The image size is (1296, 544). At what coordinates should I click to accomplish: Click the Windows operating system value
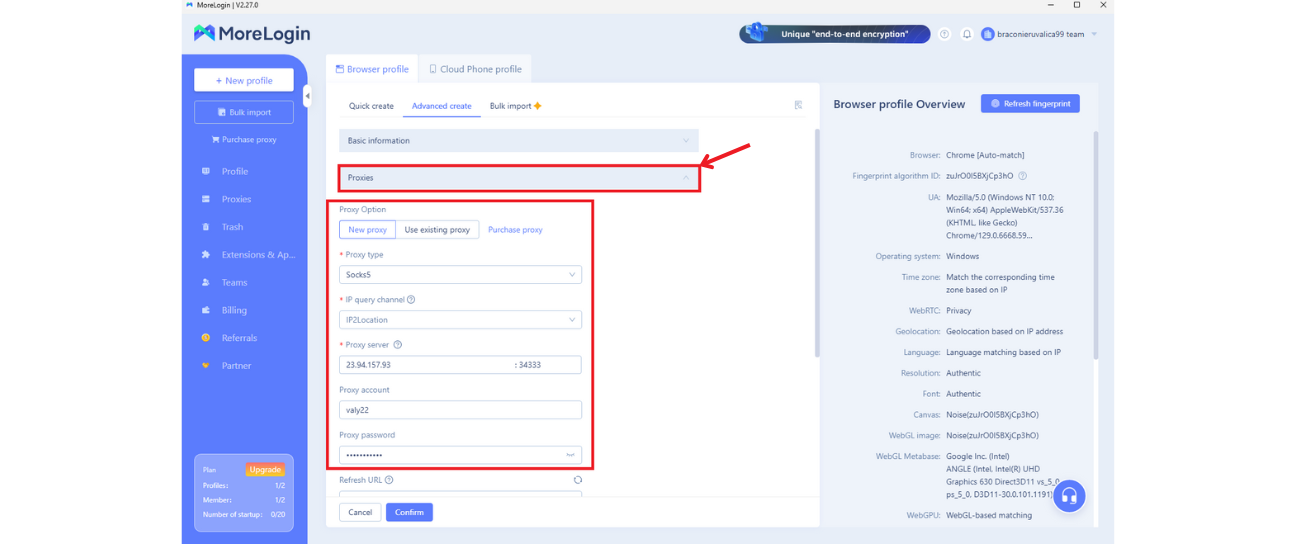962,257
